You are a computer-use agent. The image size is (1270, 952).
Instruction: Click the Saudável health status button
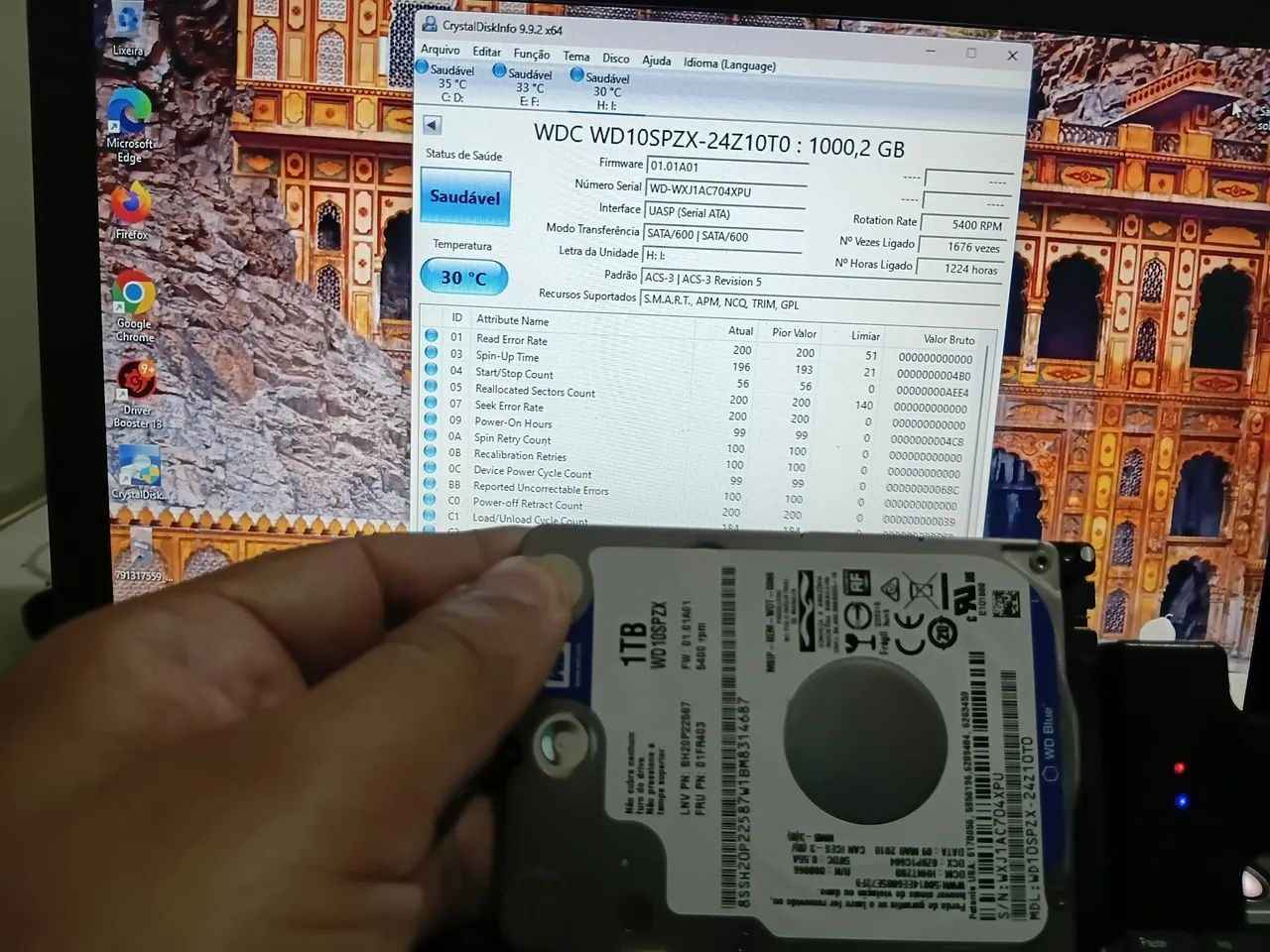465,197
